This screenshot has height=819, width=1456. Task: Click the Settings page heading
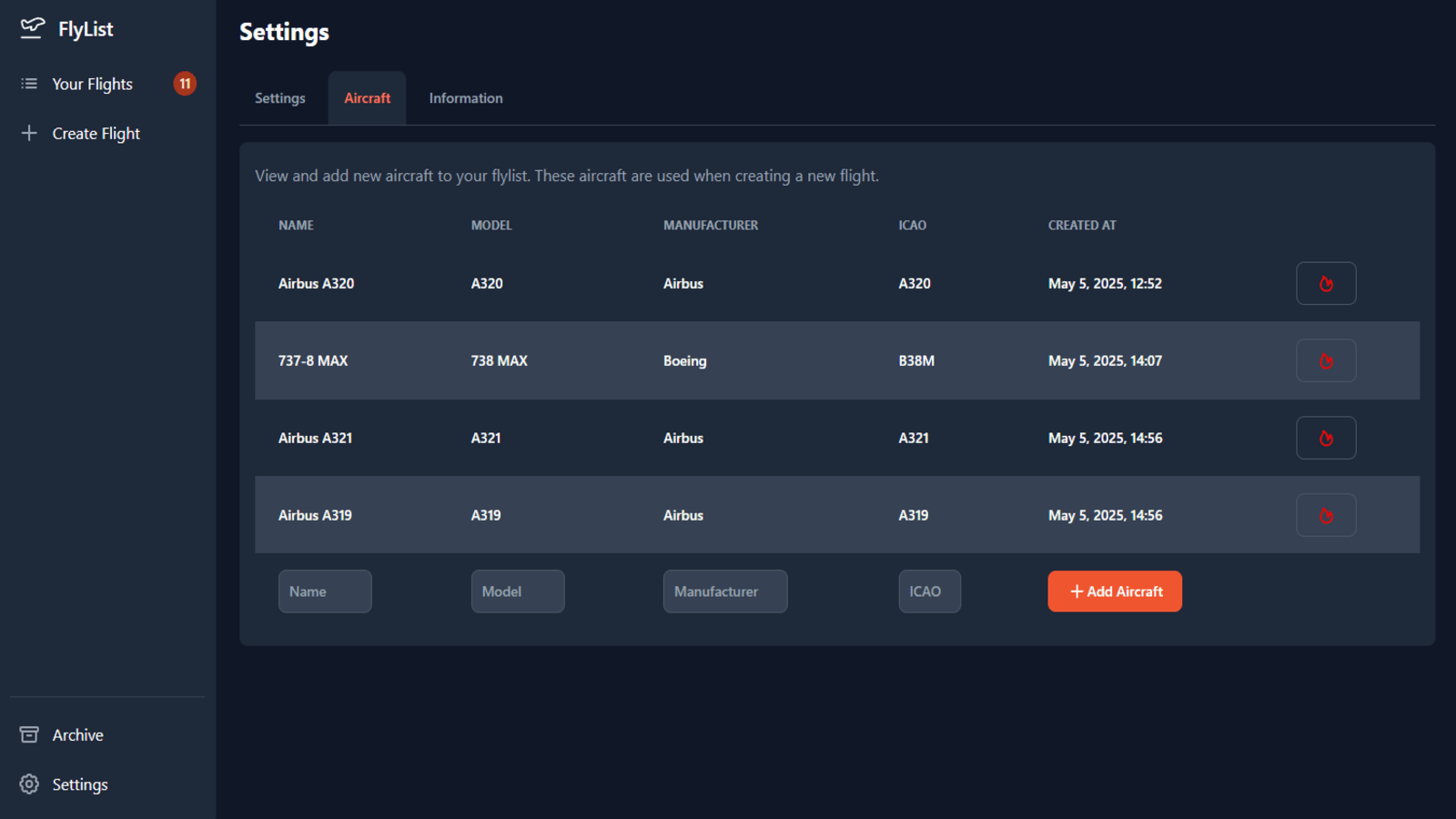click(x=284, y=33)
